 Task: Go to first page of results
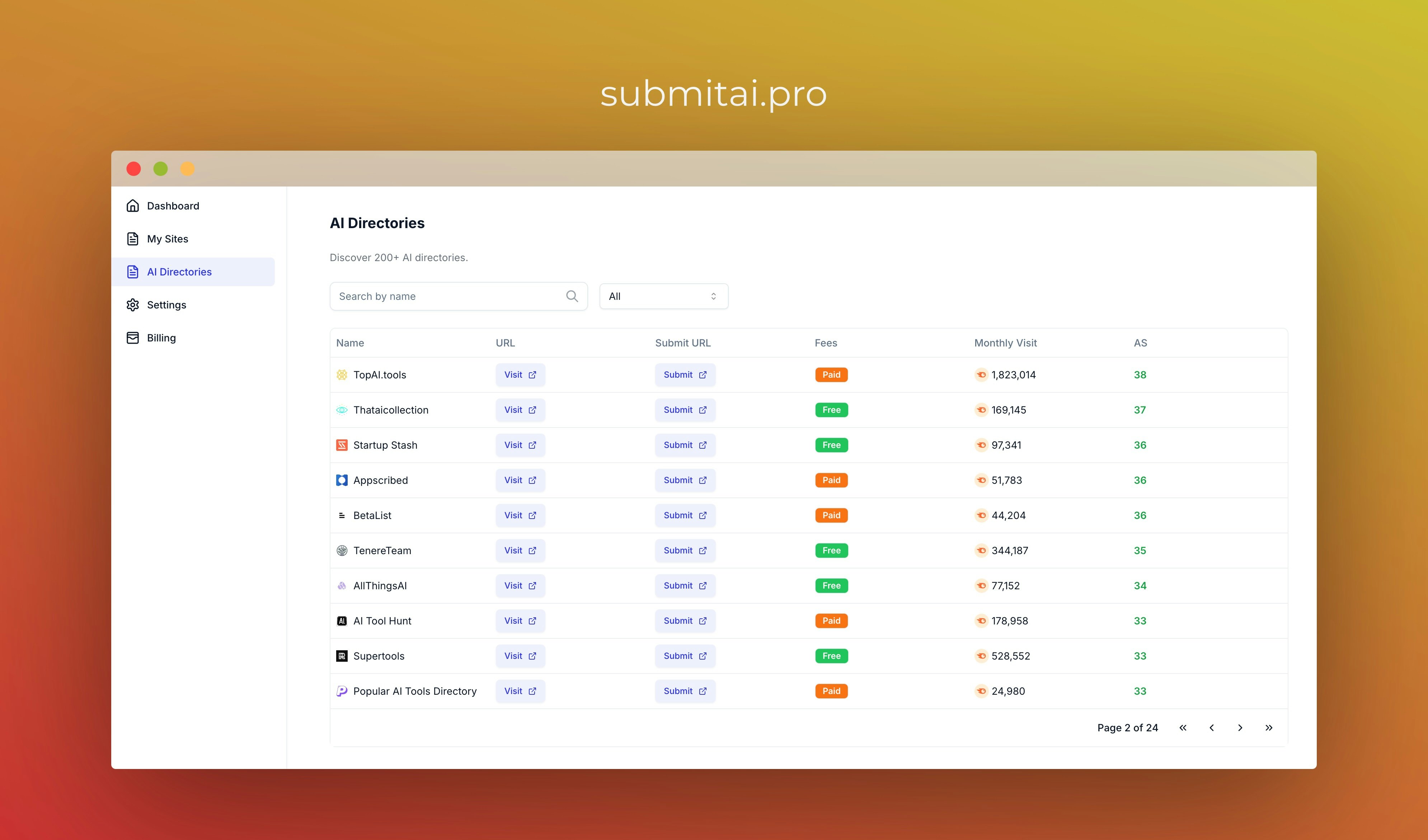tap(1183, 728)
